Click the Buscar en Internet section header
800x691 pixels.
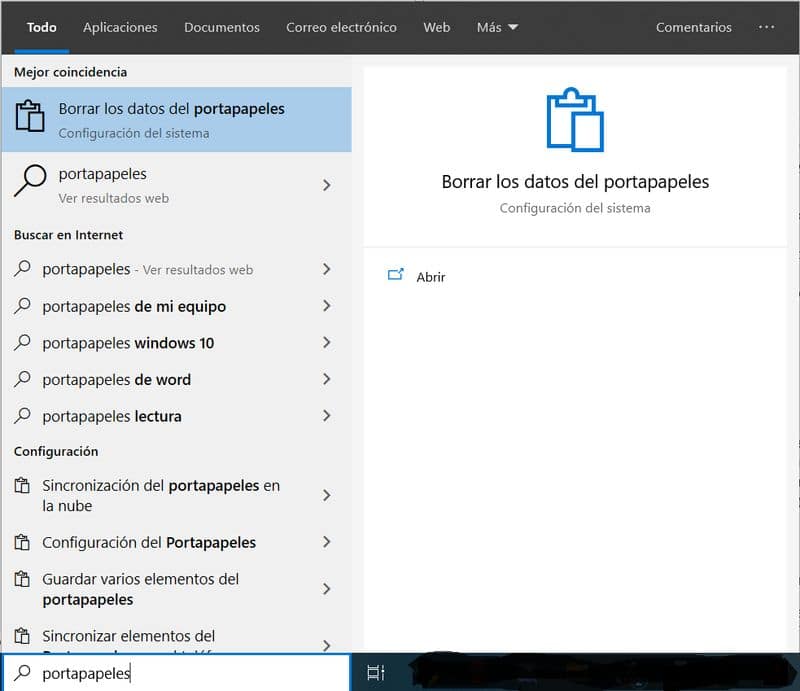pos(68,235)
